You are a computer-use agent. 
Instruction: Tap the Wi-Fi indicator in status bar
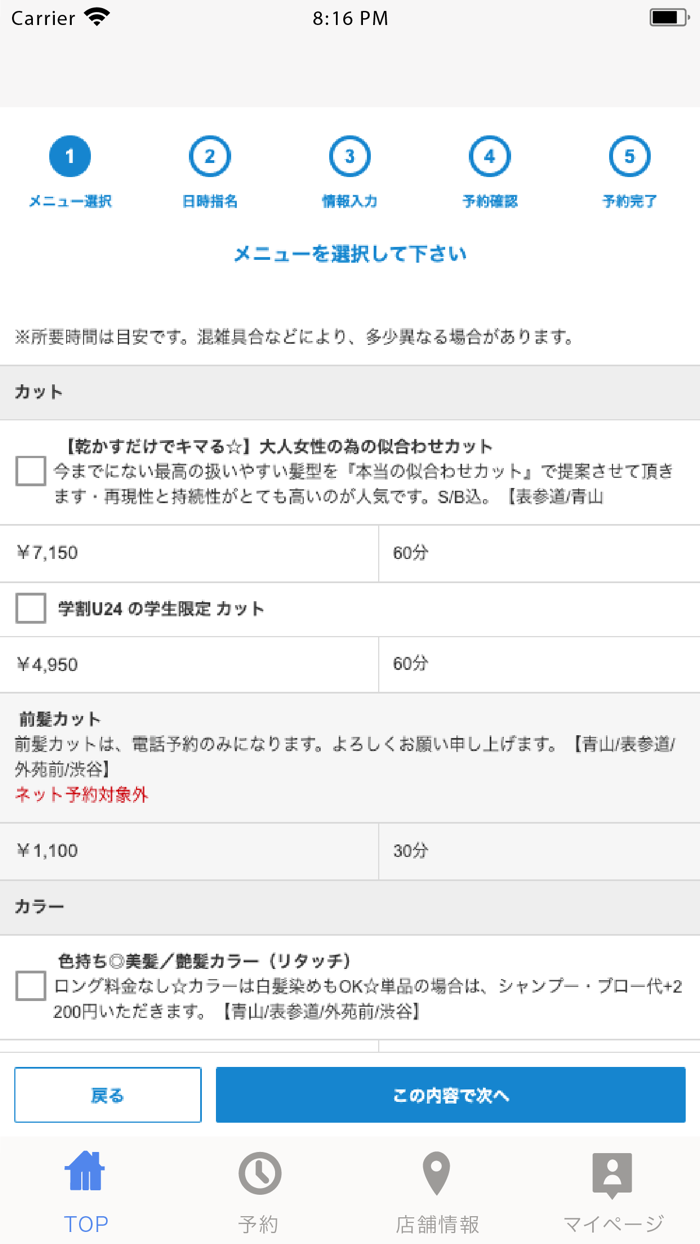point(93,16)
